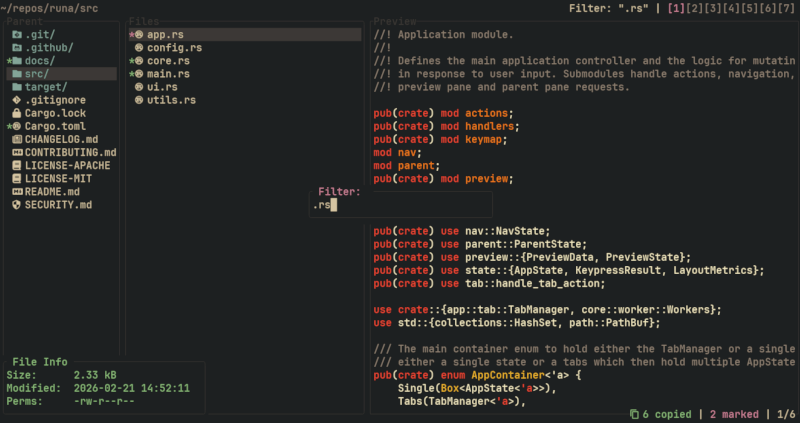This screenshot has width=800, height=423.
Task: Click the '2 marked' status indicator
Action: click(733, 414)
